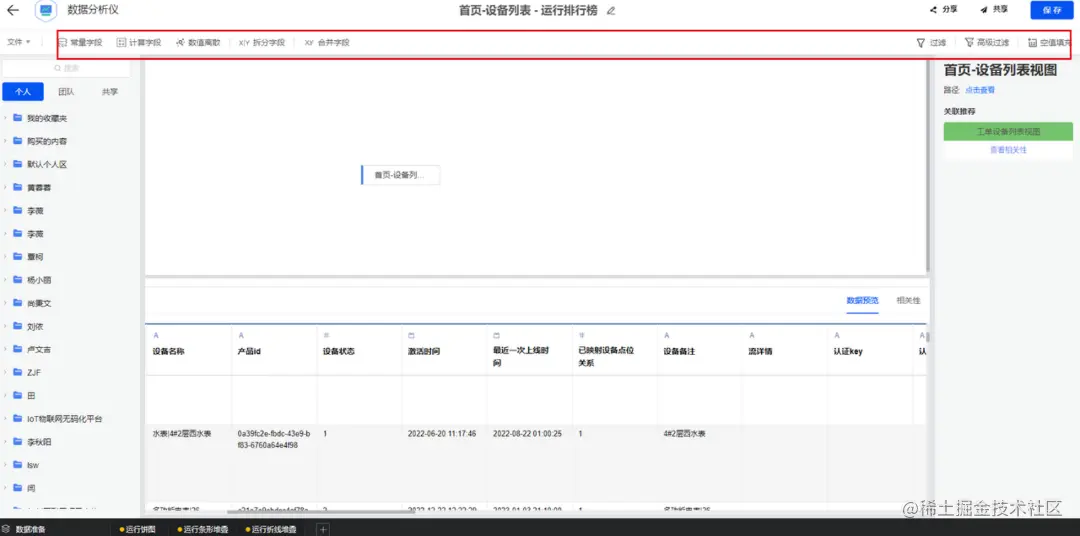Switch to the 团队 tab
Image resolution: width=1080 pixels, height=536 pixels.
(x=66, y=92)
